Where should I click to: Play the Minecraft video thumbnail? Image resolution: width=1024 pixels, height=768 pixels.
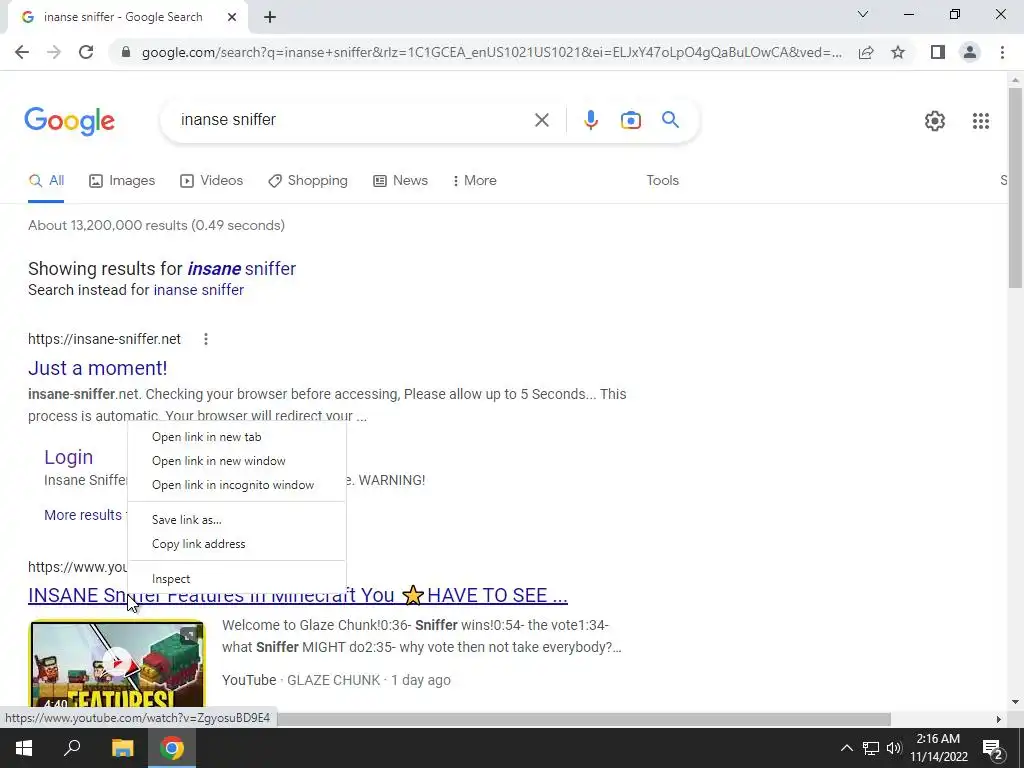click(118, 665)
